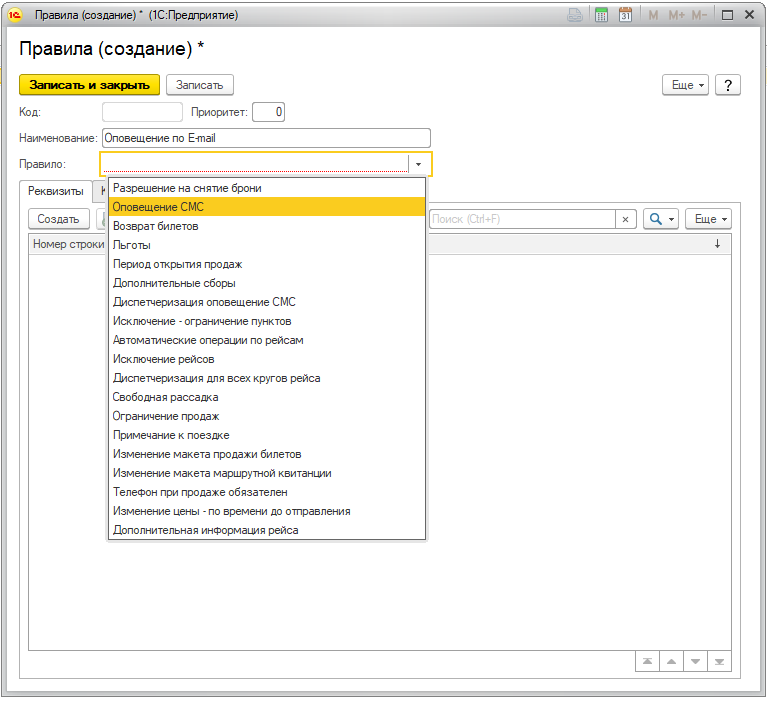Open the top Еще menu near help
767x701 pixels.
pyautogui.click(x=686, y=85)
